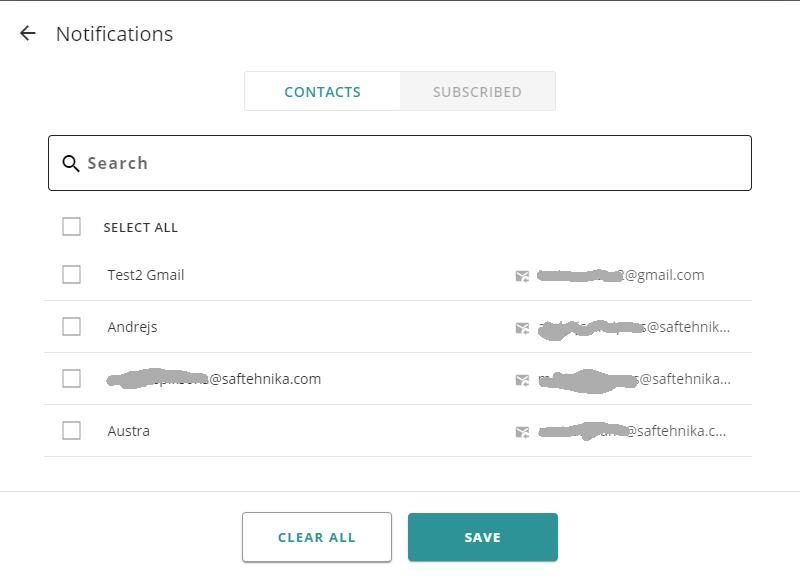This screenshot has width=800, height=581.
Task: Open the Contacts tab
Action: [322, 91]
